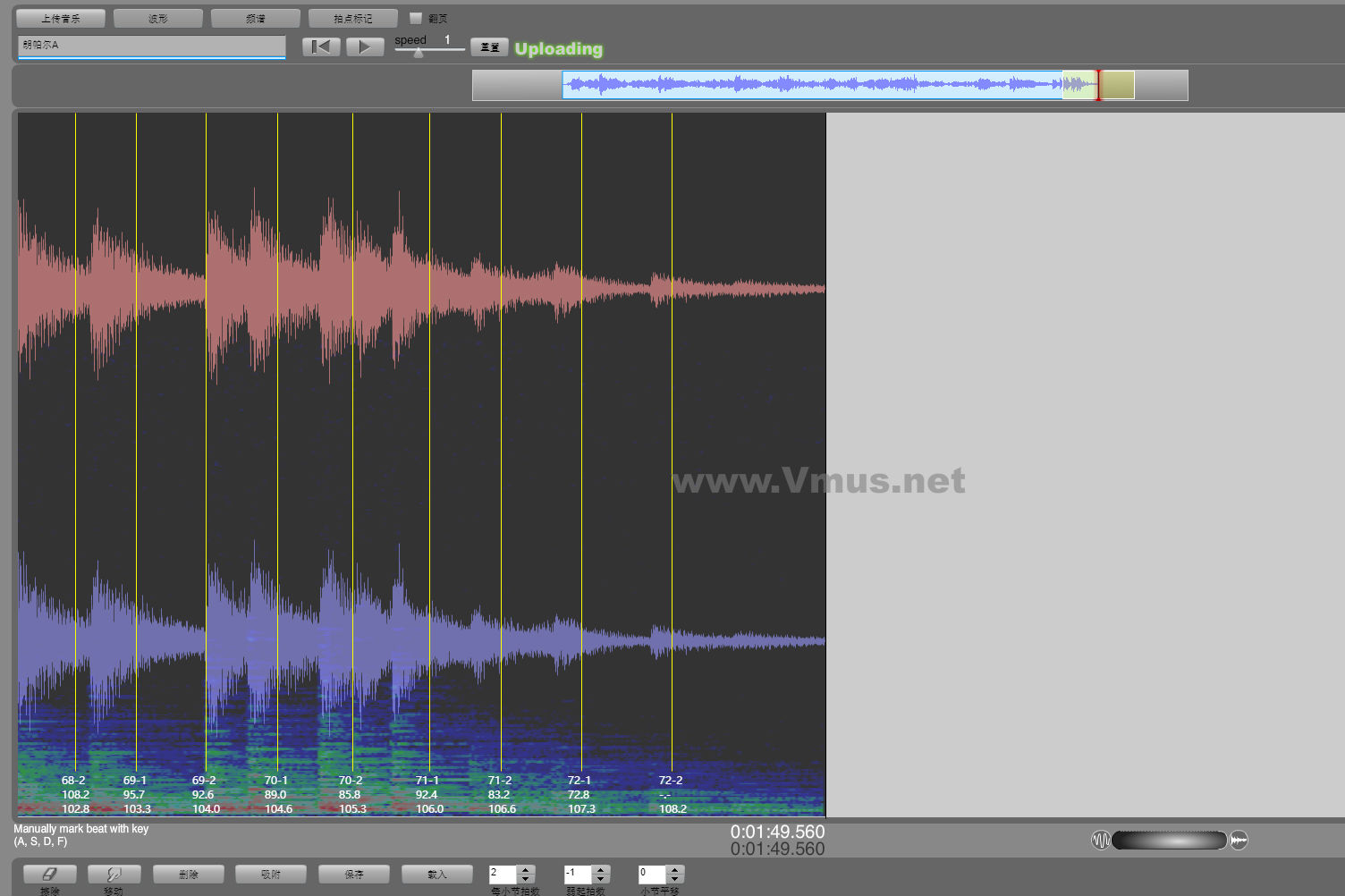Click the waveform icon right of zoom bar
This screenshot has width=1345, height=896.
(x=1239, y=840)
